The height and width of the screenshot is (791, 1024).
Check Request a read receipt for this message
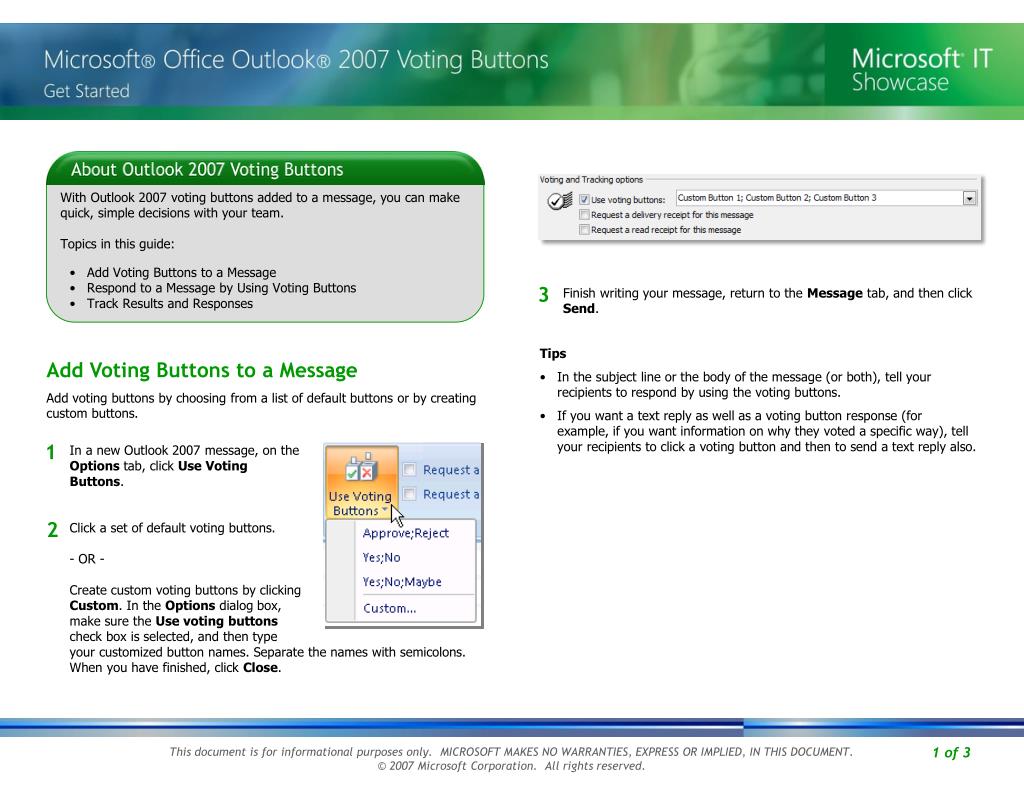click(584, 230)
